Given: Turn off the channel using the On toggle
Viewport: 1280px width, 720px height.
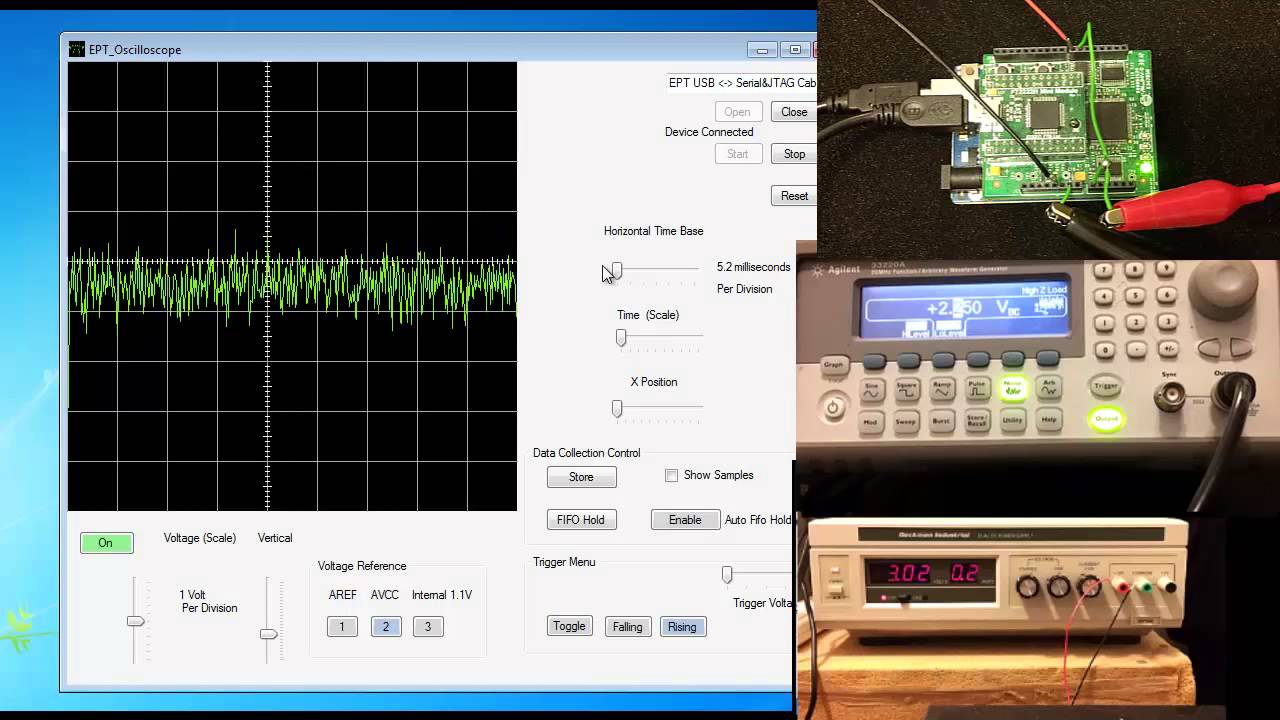Looking at the screenshot, I should [105, 542].
